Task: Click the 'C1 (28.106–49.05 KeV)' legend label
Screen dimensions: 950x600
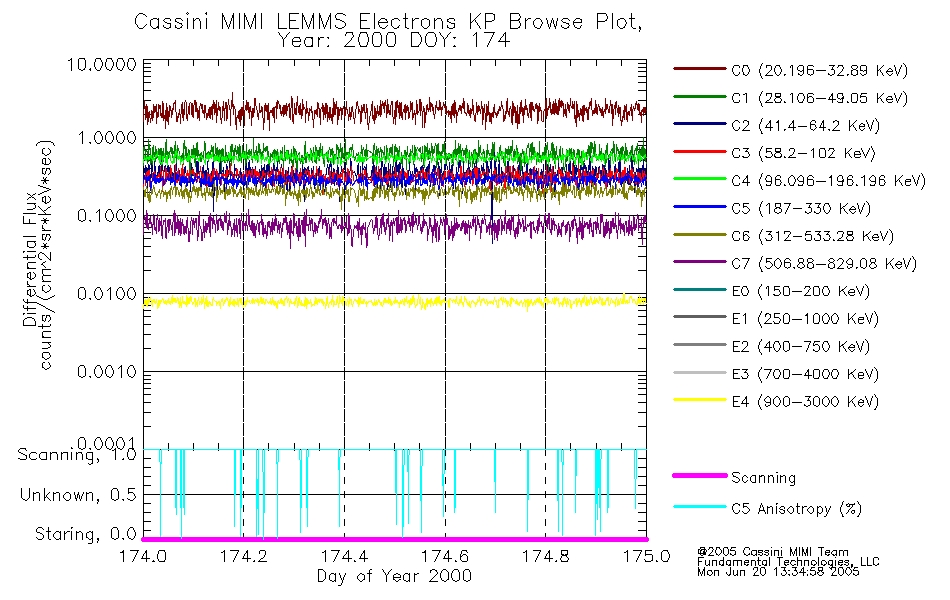Action: pyautogui.click(x=820, y=98)
